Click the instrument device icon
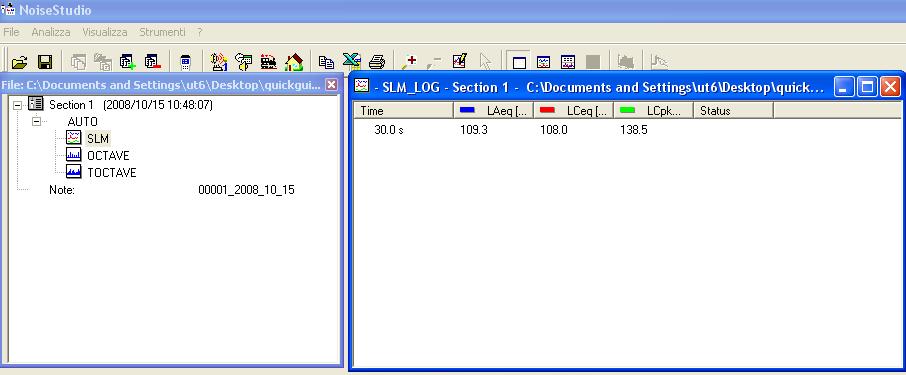906x375 pixels. pyautogui.click(x=185, y=62)
